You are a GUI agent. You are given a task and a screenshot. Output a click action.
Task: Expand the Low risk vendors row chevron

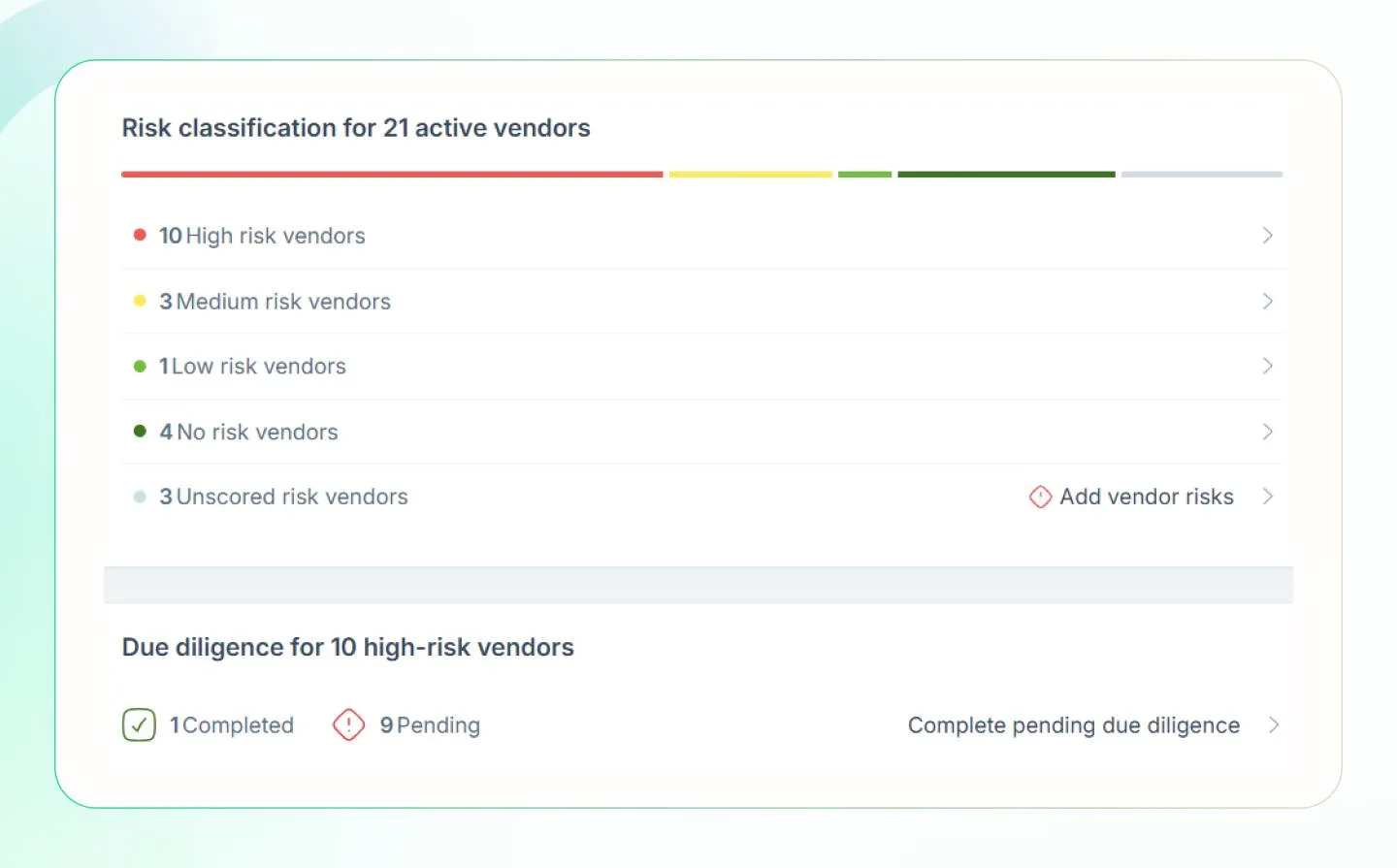[x=1268, y=366]
